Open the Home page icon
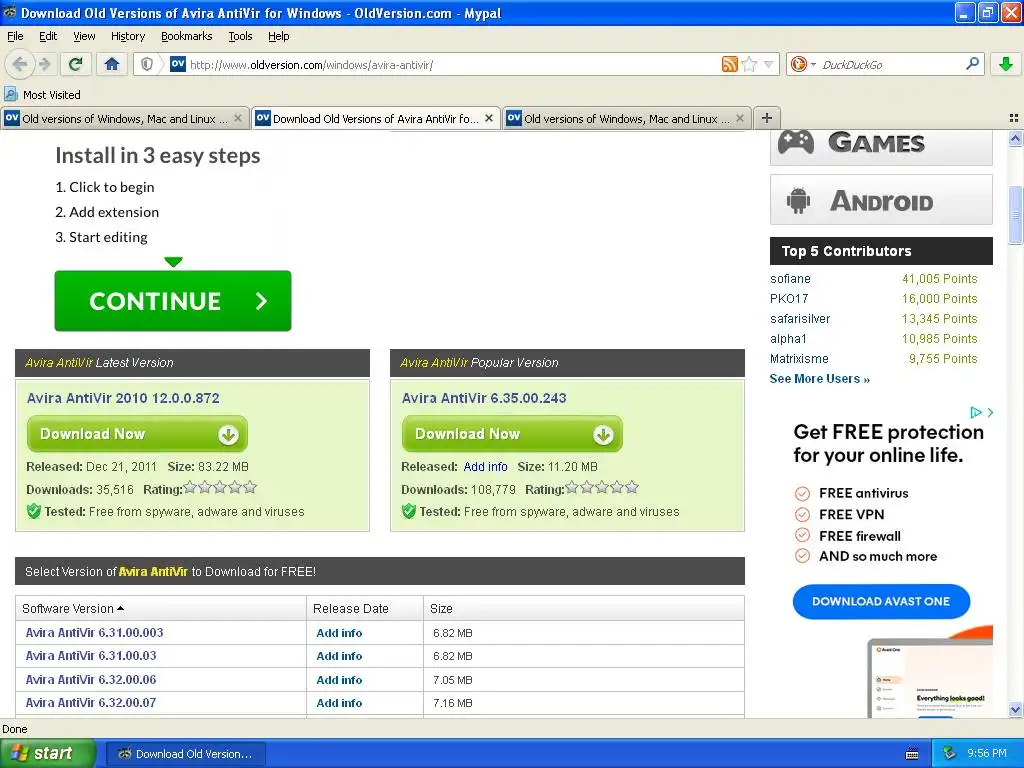 click(112, 64)
